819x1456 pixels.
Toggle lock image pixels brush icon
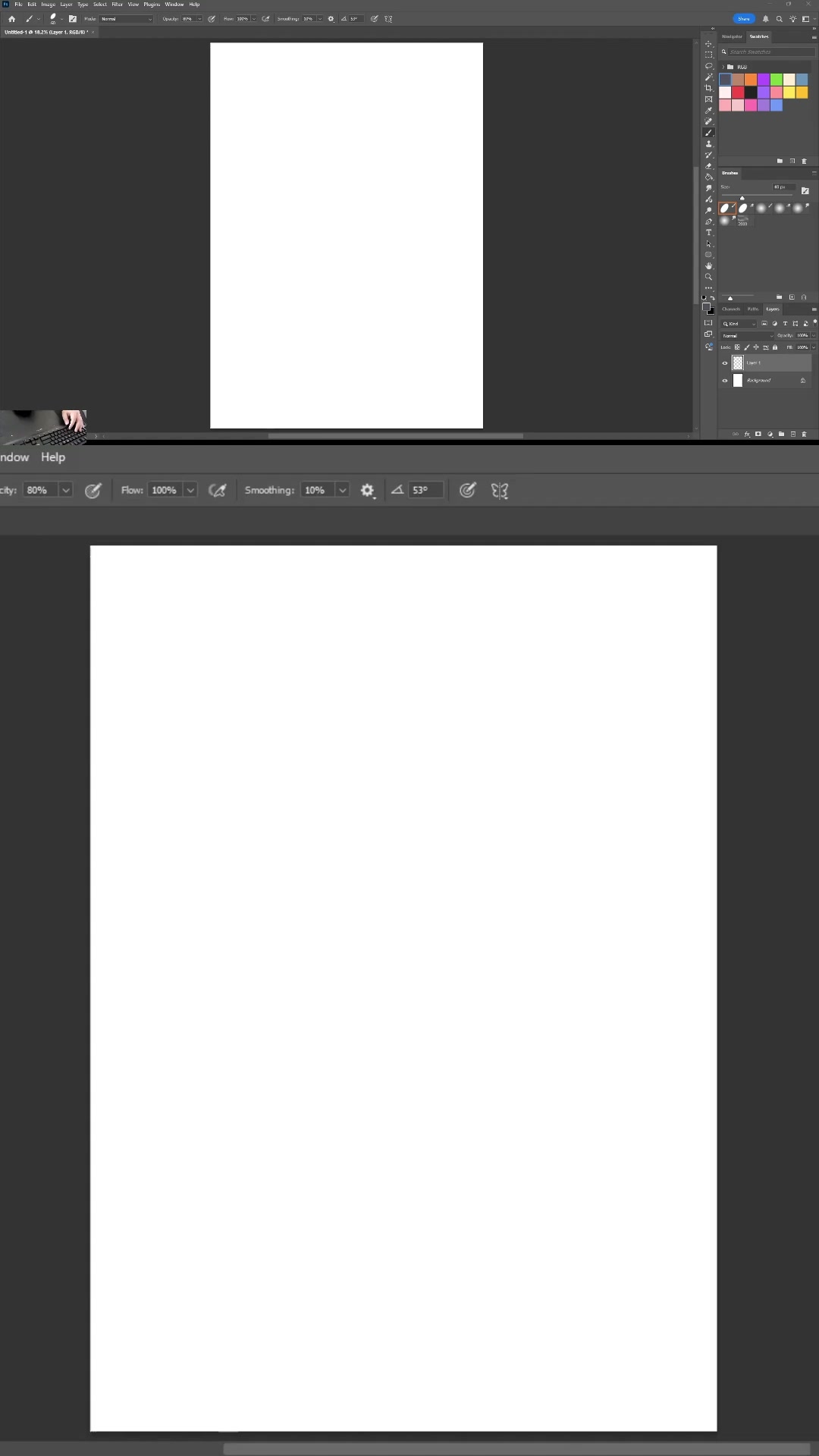(746, 347)
